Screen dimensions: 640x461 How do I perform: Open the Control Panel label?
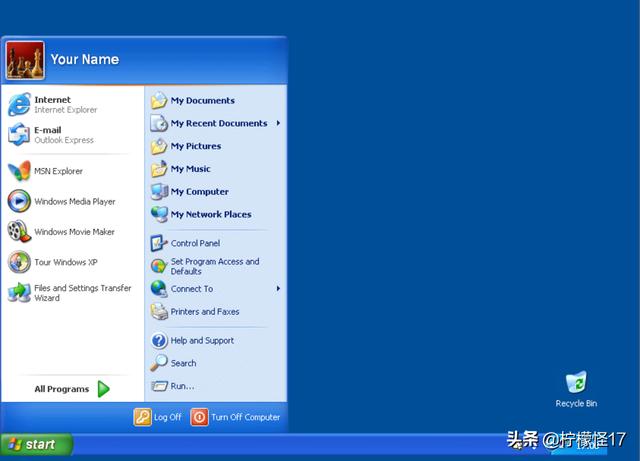[196, 243]
